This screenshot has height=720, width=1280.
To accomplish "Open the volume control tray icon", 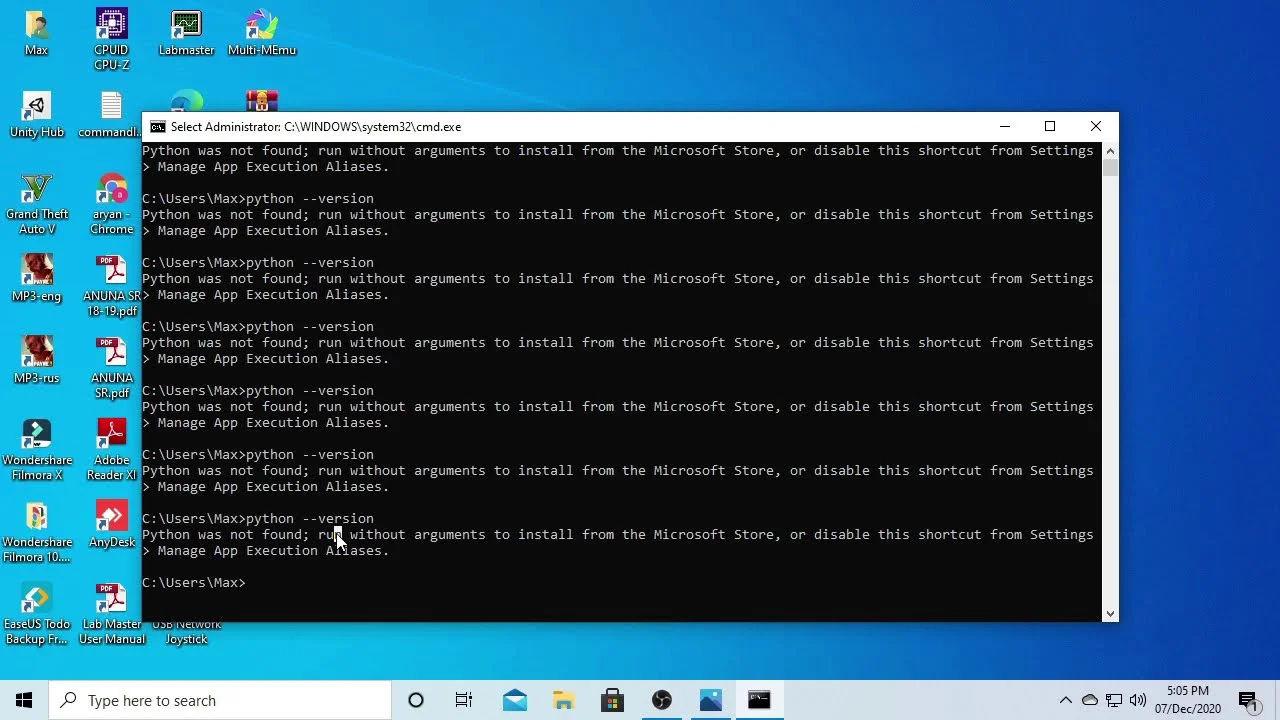I will [1137, 700].
